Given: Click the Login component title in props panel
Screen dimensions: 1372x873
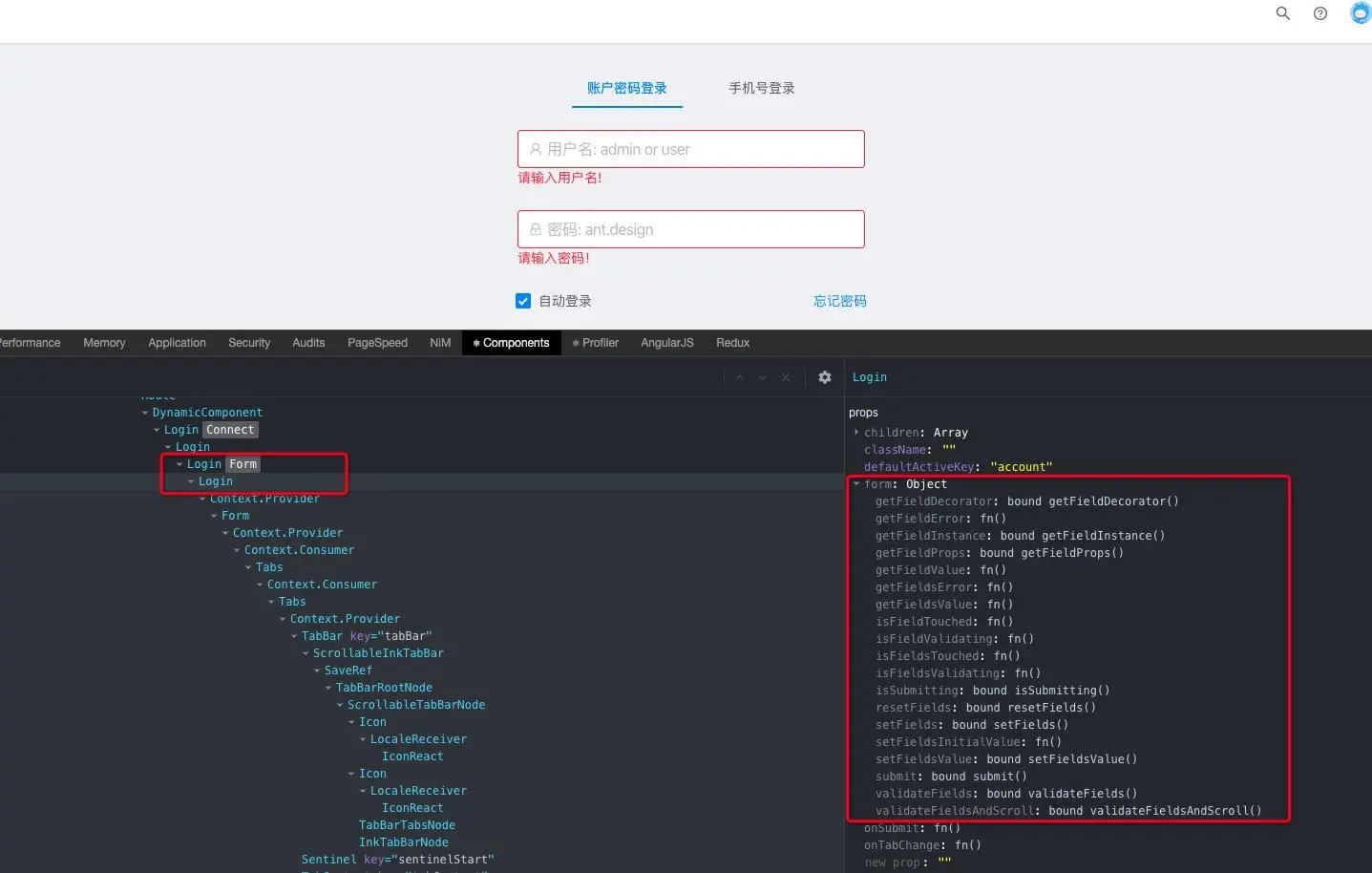Looking at the screenshot, I should tap(870, 377).
